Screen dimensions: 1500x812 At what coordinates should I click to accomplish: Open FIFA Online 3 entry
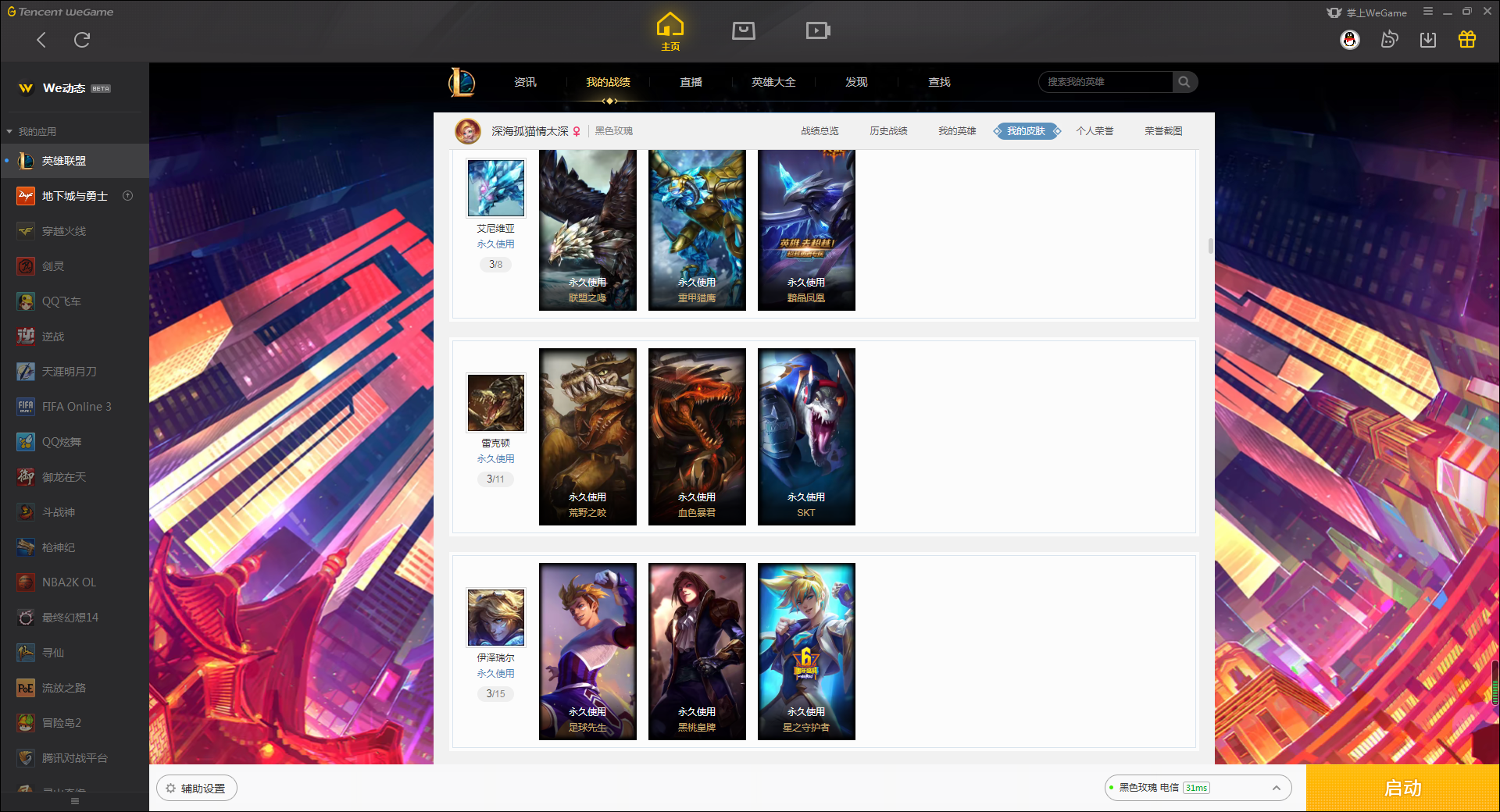pos(74,407)
